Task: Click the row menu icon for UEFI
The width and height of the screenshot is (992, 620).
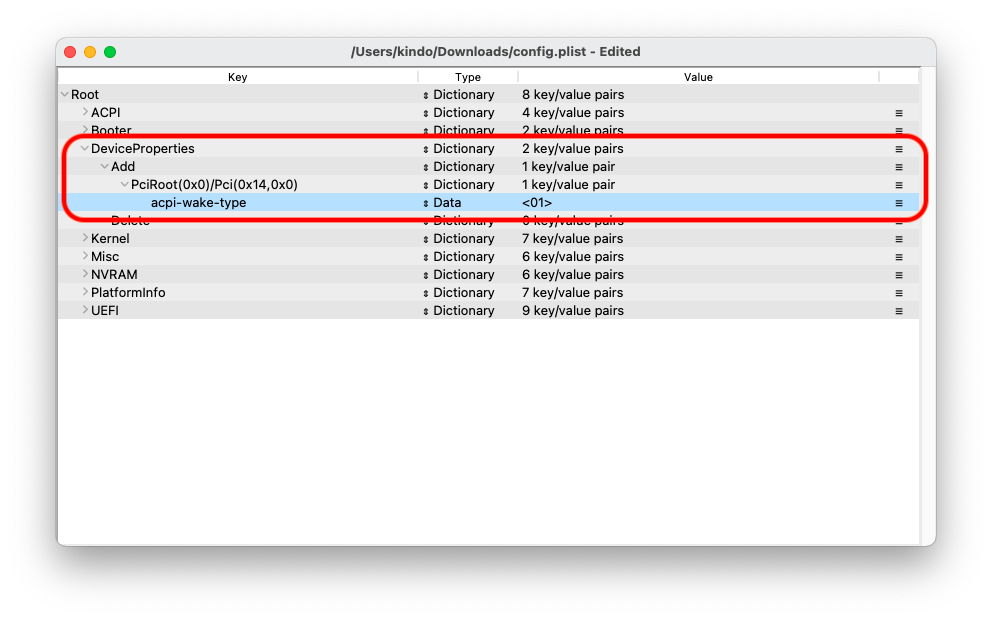Action: click(x=898, y=311)
